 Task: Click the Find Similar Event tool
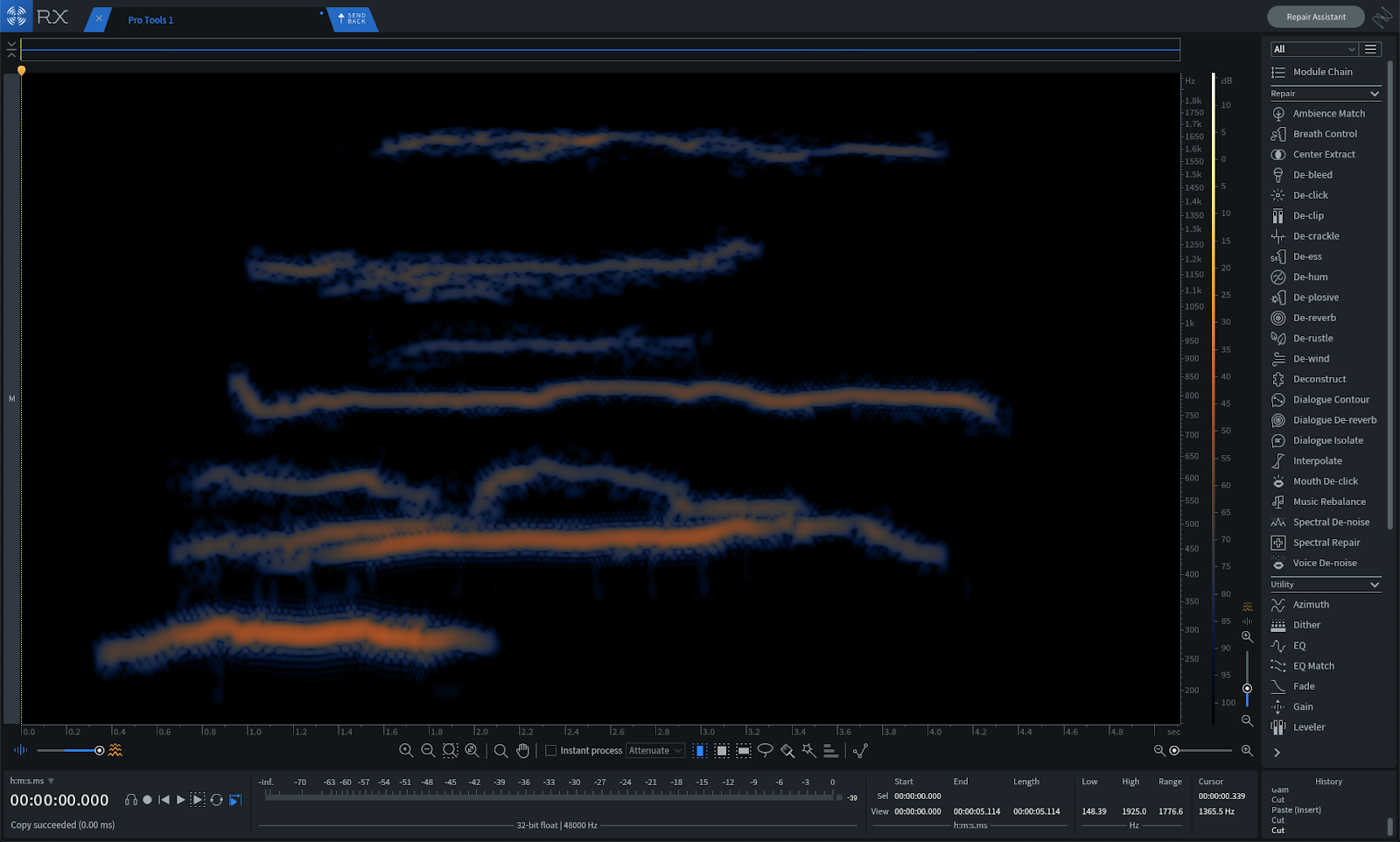point(860,750)
